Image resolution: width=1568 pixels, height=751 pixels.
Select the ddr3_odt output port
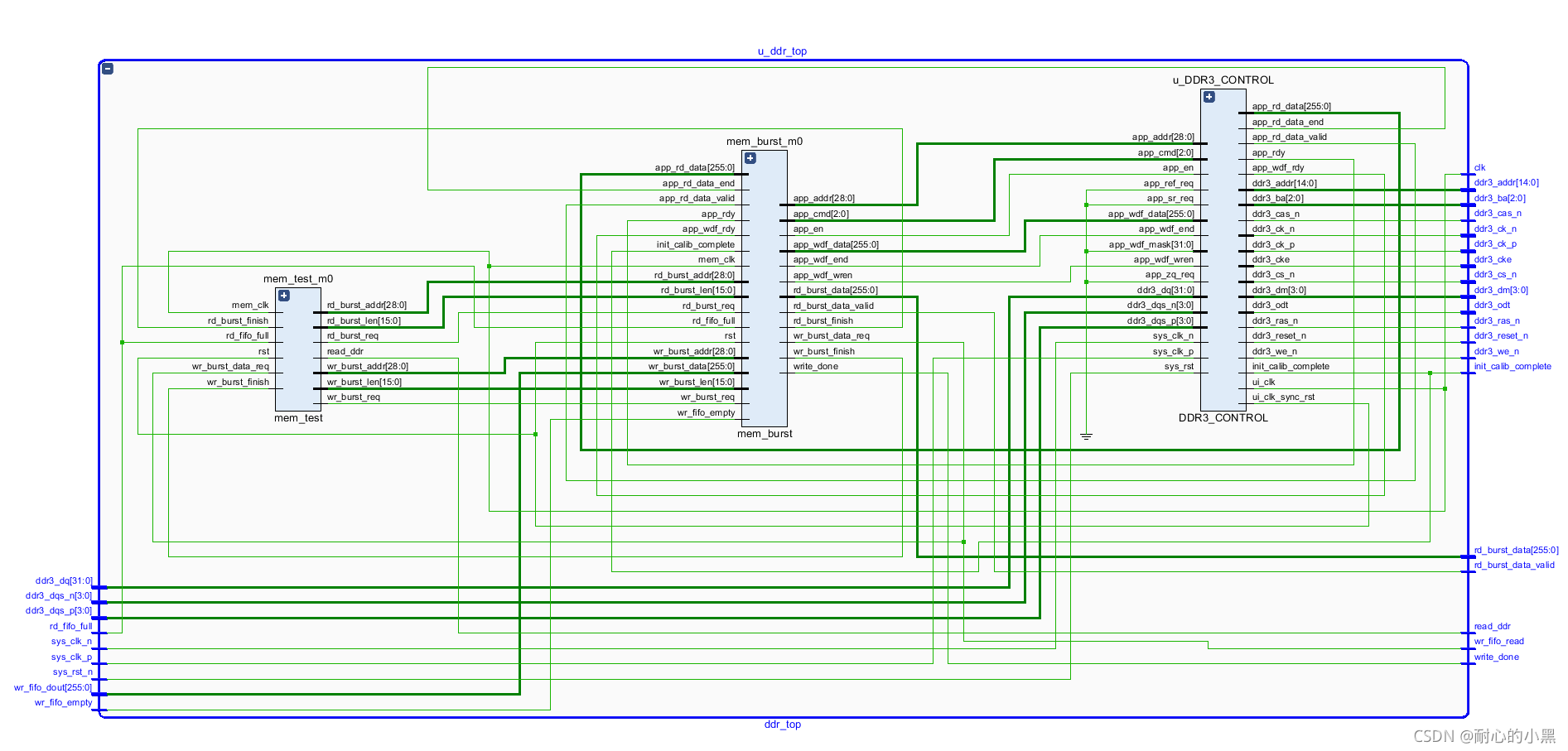click(x=1492, y=306)
